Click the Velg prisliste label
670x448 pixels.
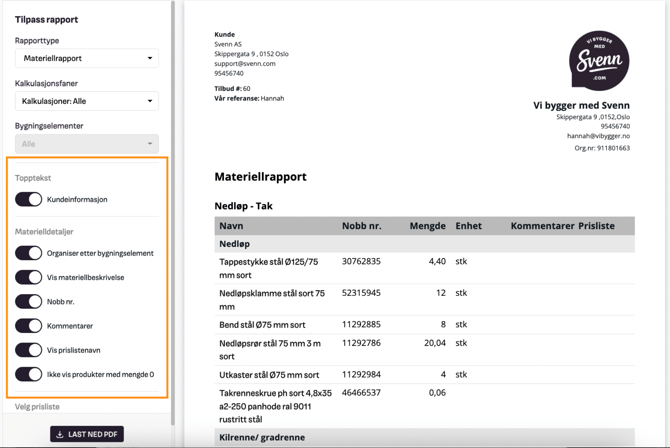[x=37, y=407]
